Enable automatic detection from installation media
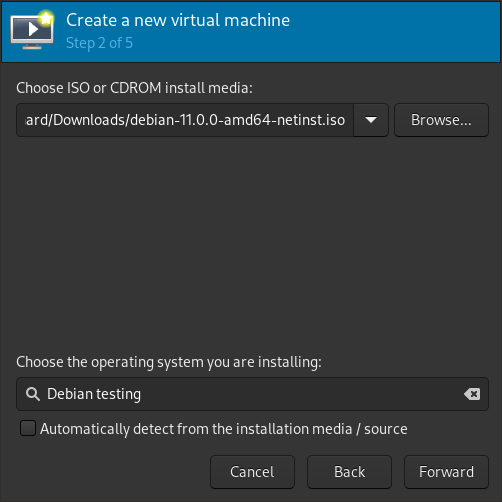The height and width of the screenshot is (502, 502). point(28,428)
